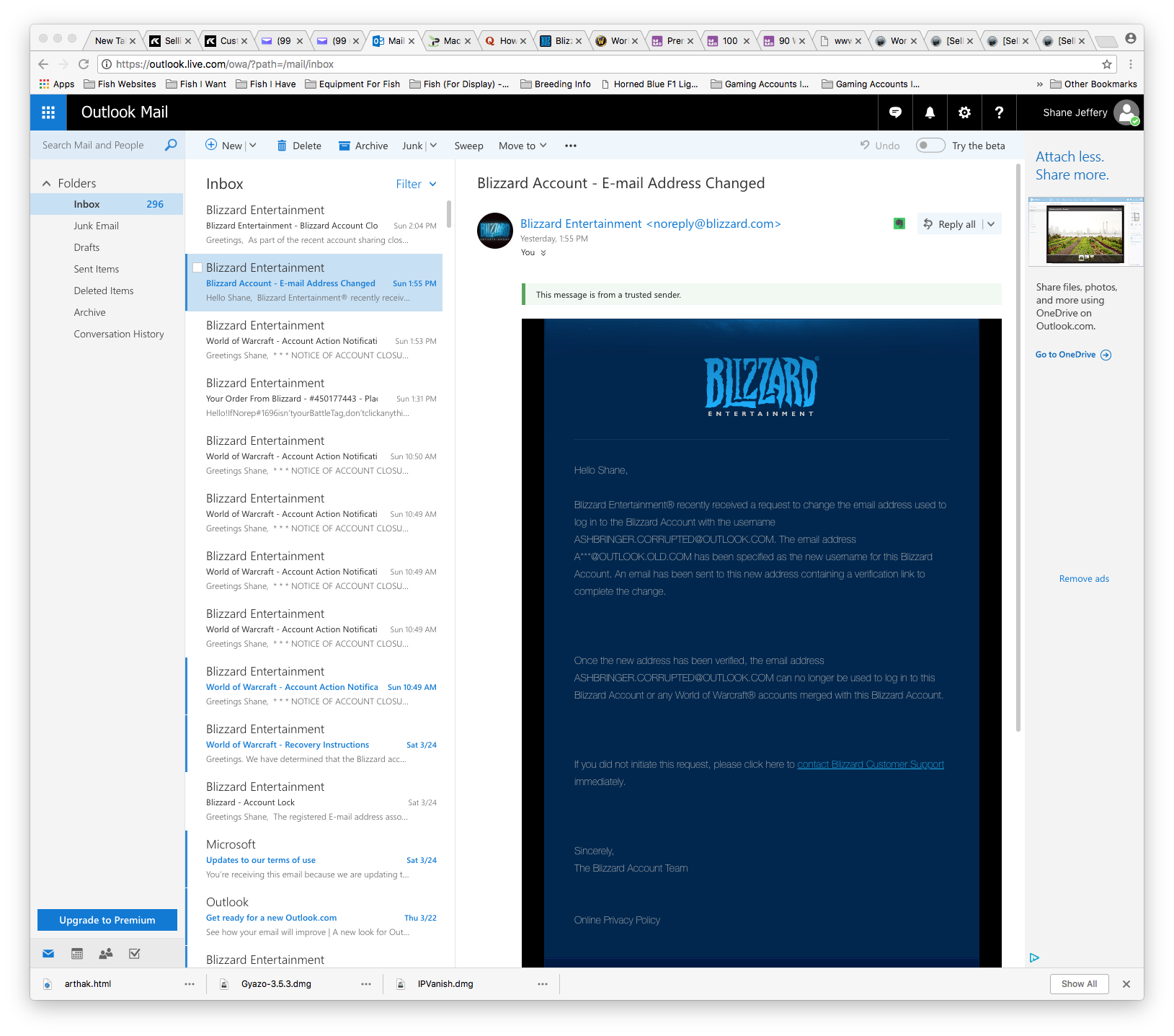
Task: Toggle the Try the beta switch
Action: pos(930,145)
